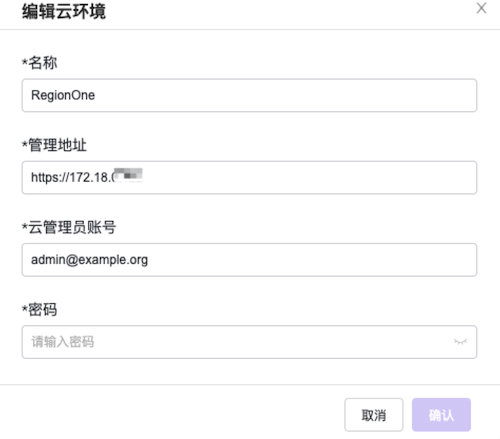Viewport: 500px width, 439px height.
Task: Click the *云管理员账号 field label
Action: coord(69,227)
